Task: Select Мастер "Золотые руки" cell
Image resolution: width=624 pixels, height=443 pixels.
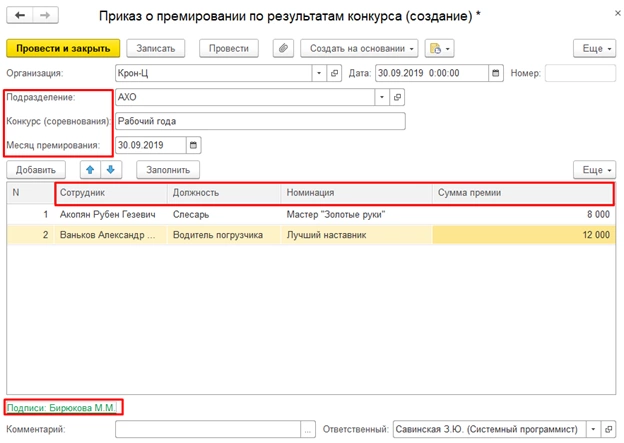Action: tap(357, 215)
